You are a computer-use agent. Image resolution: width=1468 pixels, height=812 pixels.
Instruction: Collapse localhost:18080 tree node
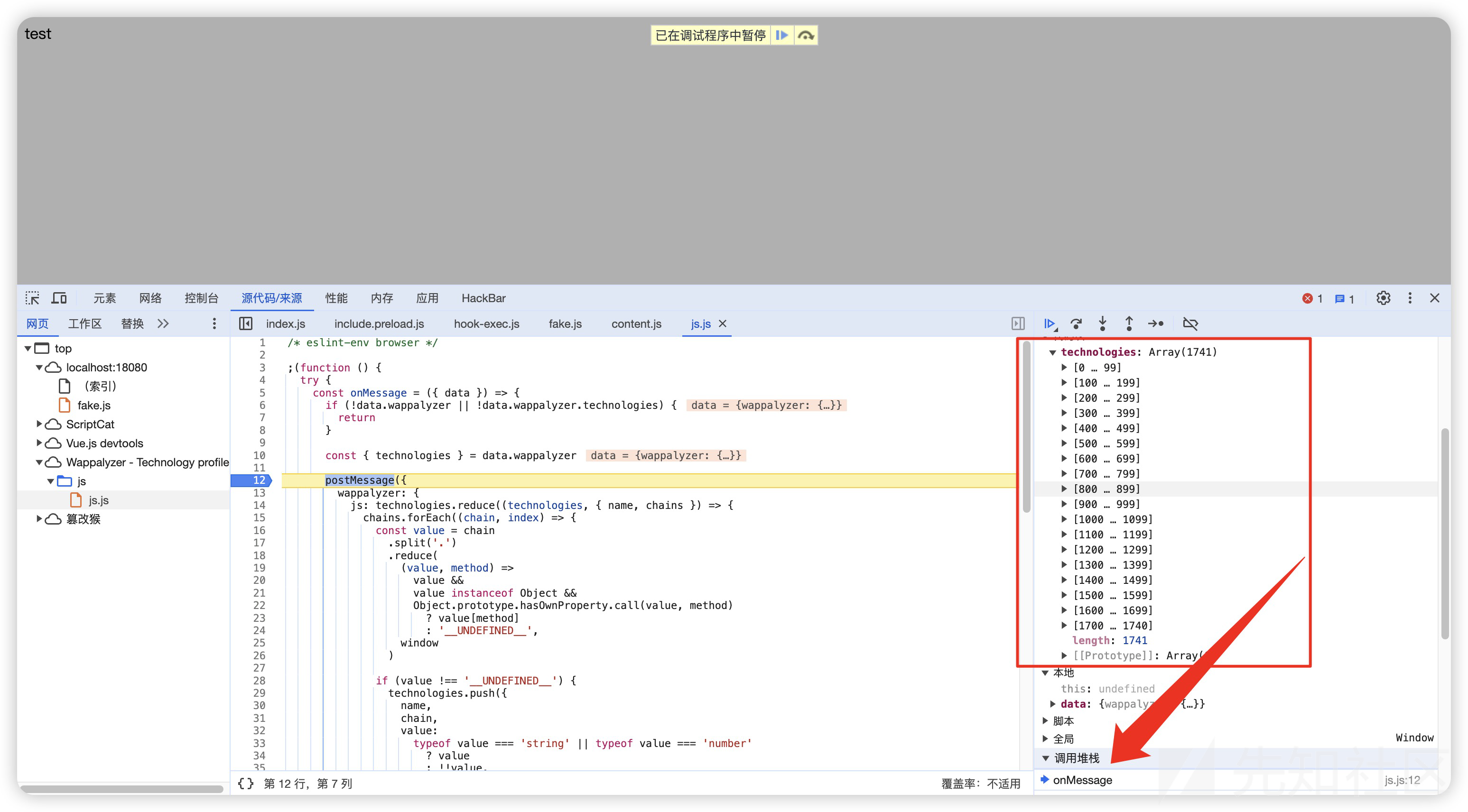[x=39, y=368]
